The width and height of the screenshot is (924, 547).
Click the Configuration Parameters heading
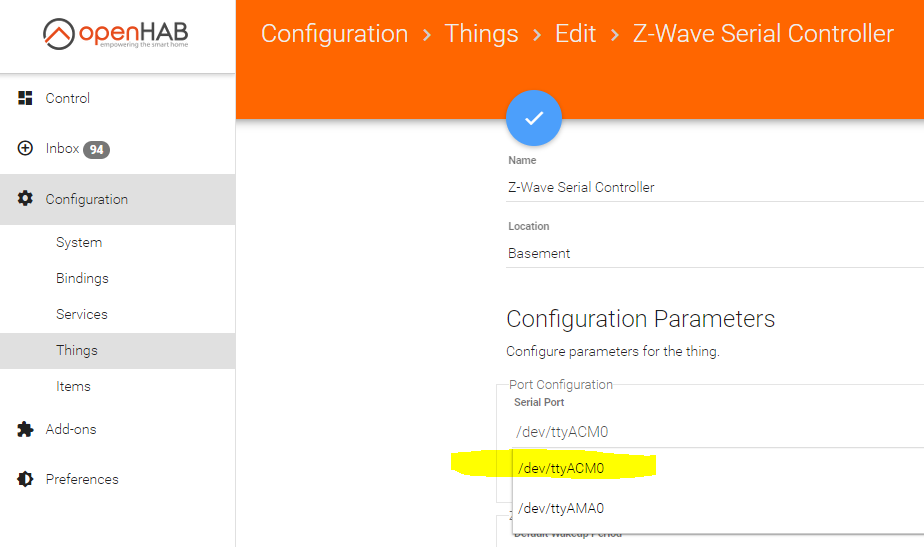coord(641,319)
